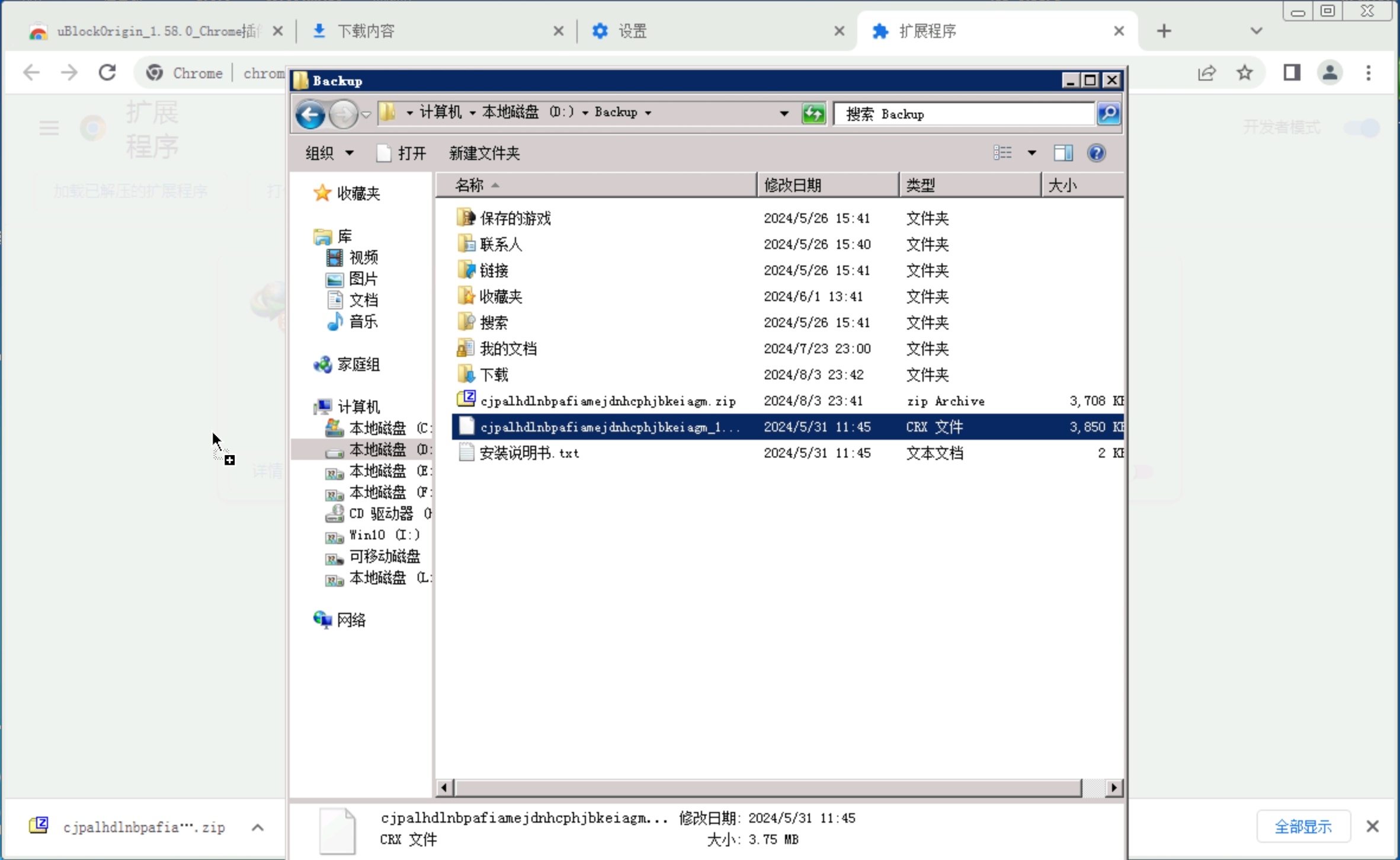
Task: Click the green refresh icon beside address bar
Action: [x=813, y=113]
